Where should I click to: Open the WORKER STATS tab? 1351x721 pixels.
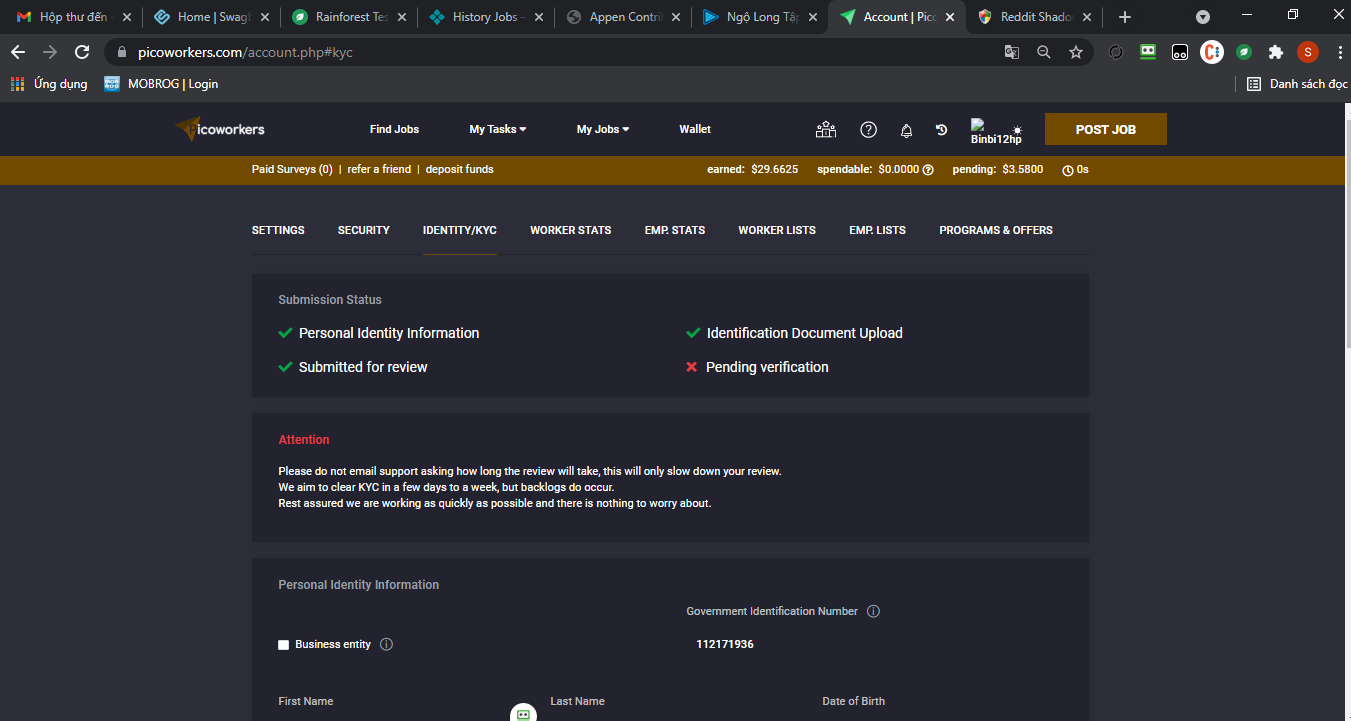pyautogui.click(x=570, y=230)
